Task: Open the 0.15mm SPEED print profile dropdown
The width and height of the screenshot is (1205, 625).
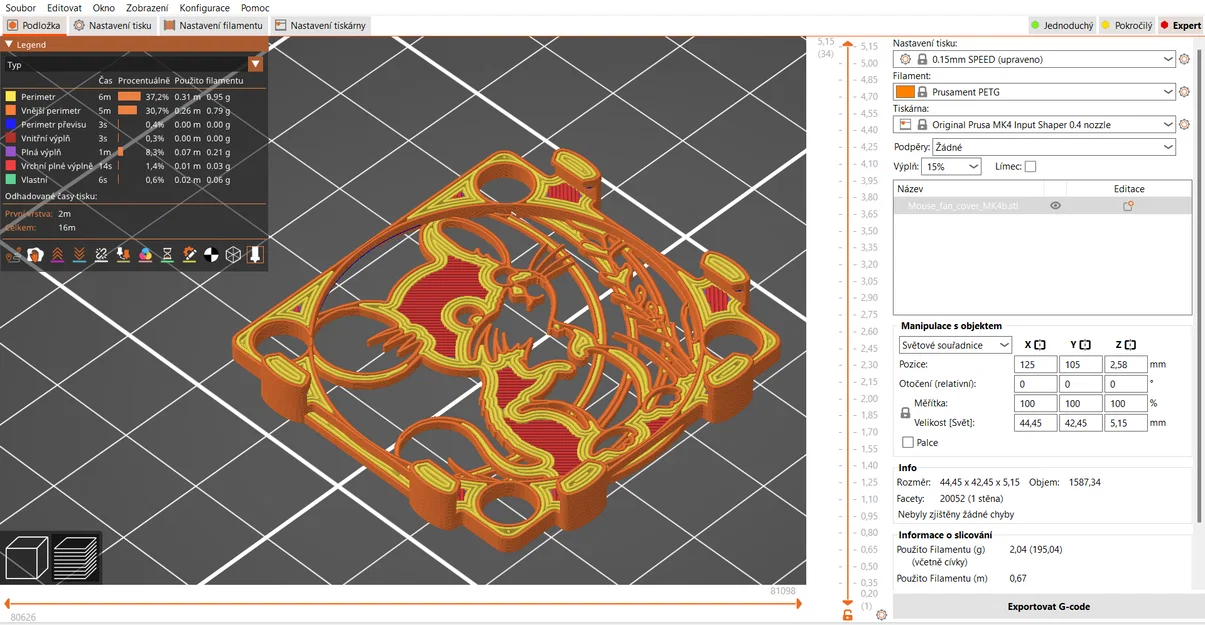Action: tap(1034, 59)
